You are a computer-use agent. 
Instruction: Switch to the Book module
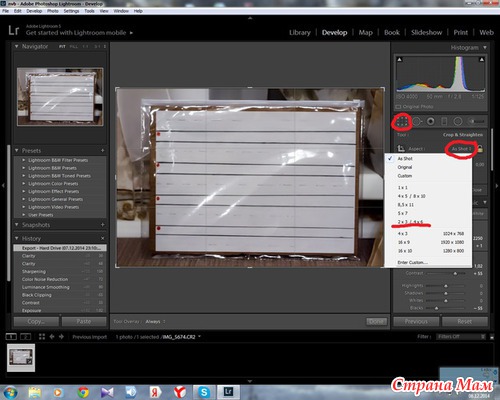click(x=392, y=33)
